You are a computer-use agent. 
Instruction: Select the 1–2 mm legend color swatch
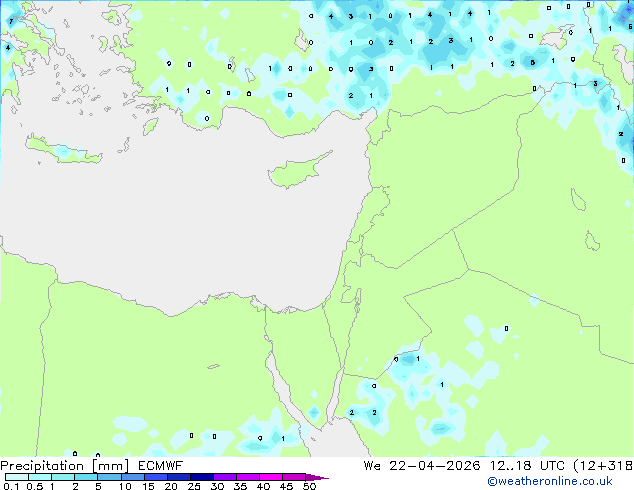point(63,477)
